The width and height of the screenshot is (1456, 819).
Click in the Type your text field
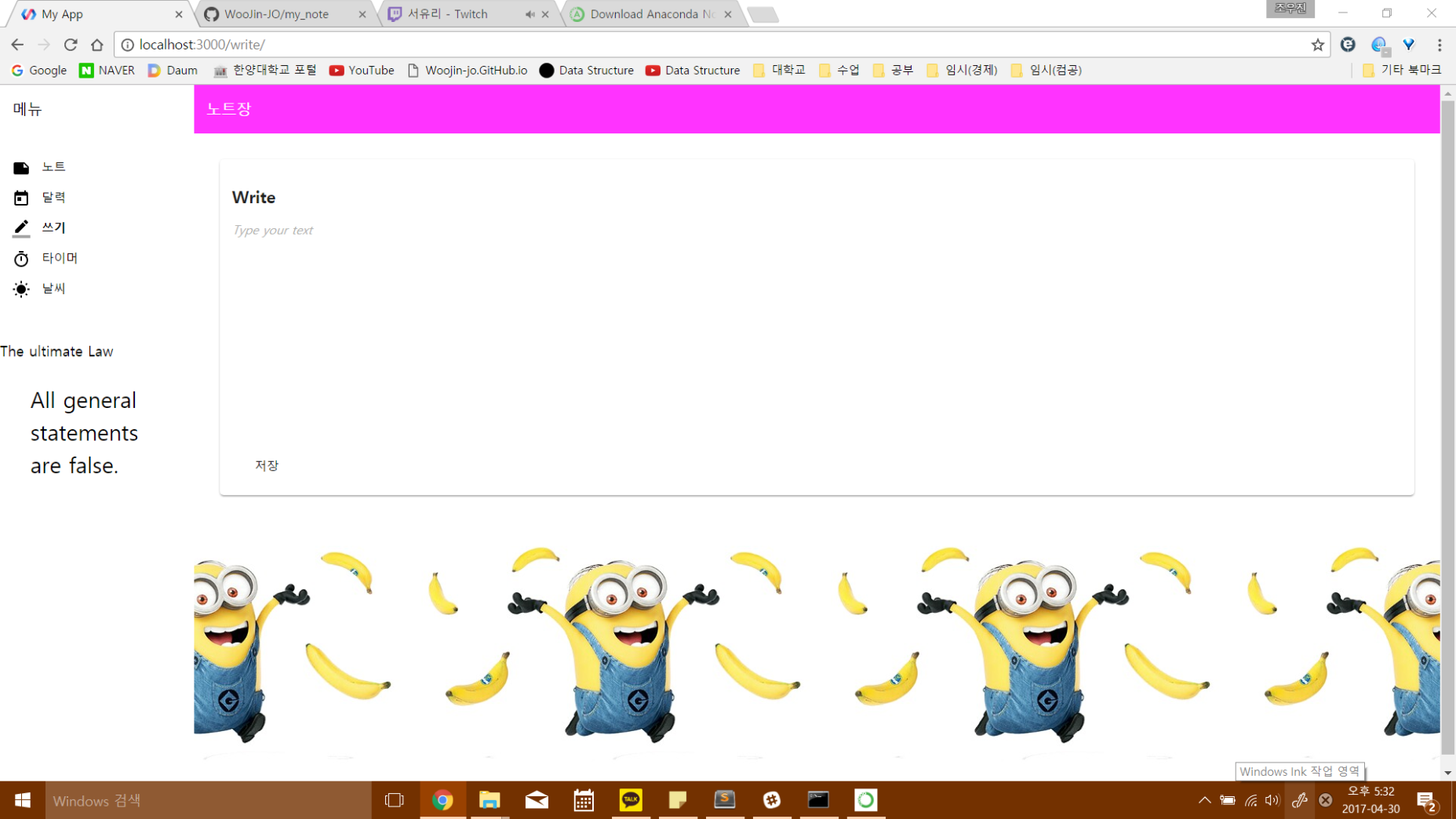click(816, 230)
